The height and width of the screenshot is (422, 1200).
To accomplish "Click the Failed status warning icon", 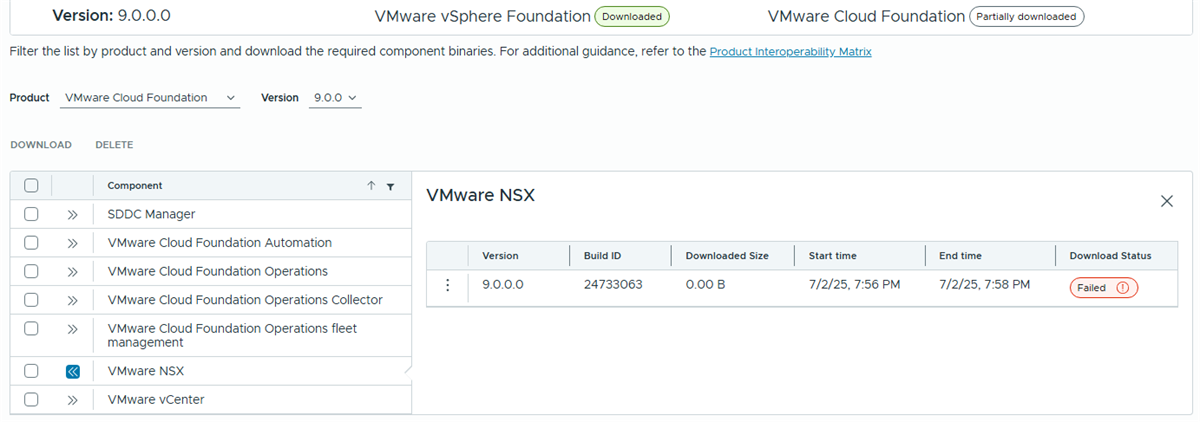I will tap(1121, 287).
